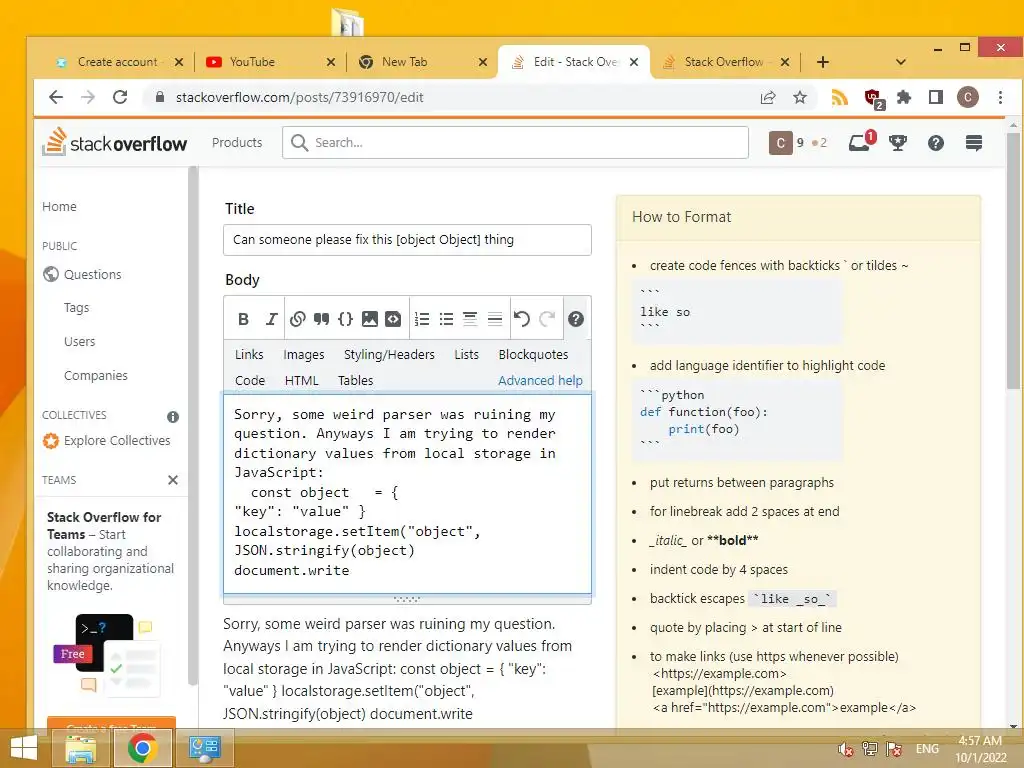
Task: Open the Products menu
Action: pos(236,142)
